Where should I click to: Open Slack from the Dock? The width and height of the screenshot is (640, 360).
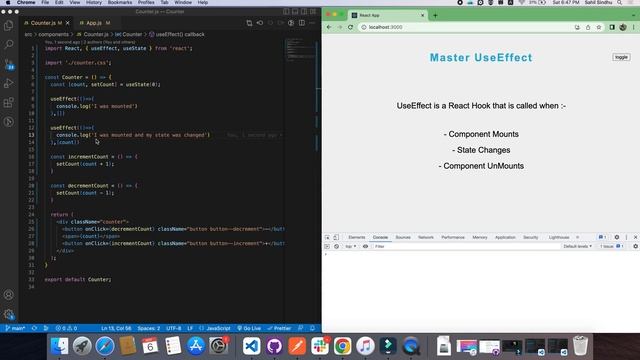point(320,346)
